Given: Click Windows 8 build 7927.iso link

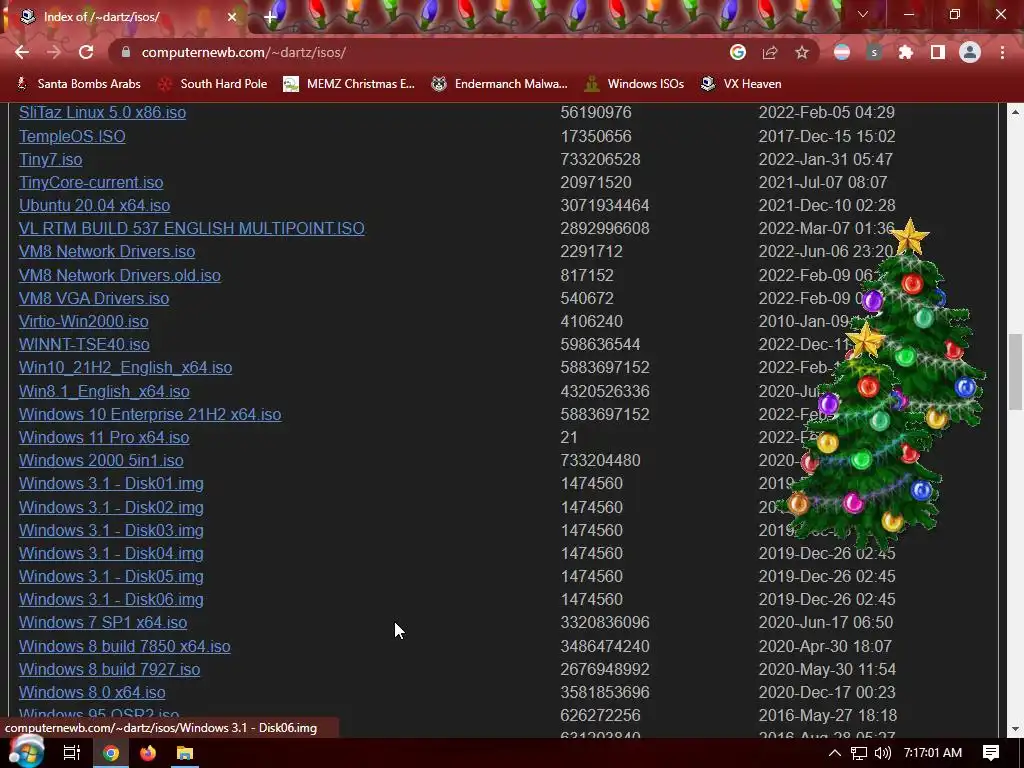Looking at the screenshot, I should [x=110, y=669].
